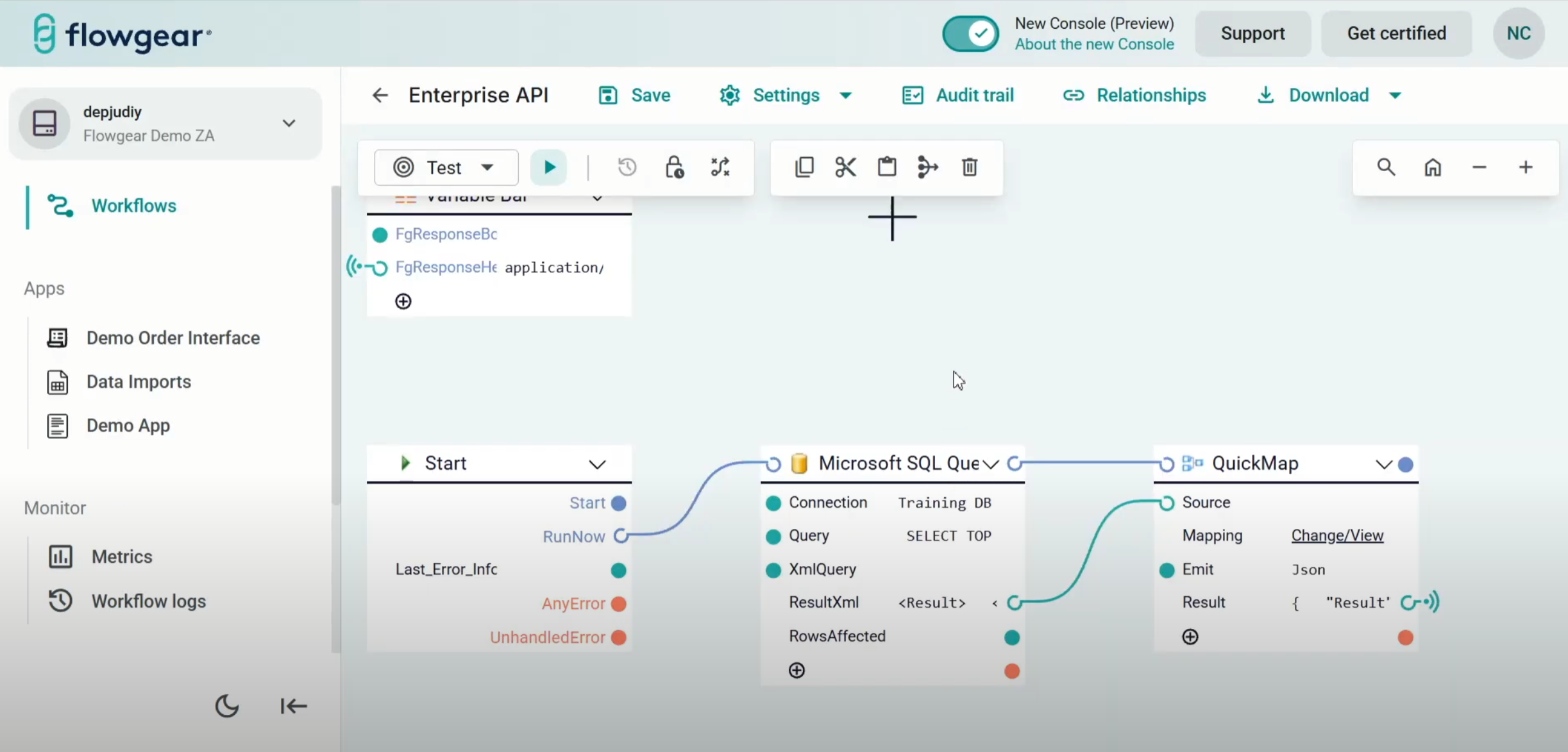This screenshot has width=1568, height=752.
Task: Click the auto-arrange nodes icon
Action: tap(720, 167)
